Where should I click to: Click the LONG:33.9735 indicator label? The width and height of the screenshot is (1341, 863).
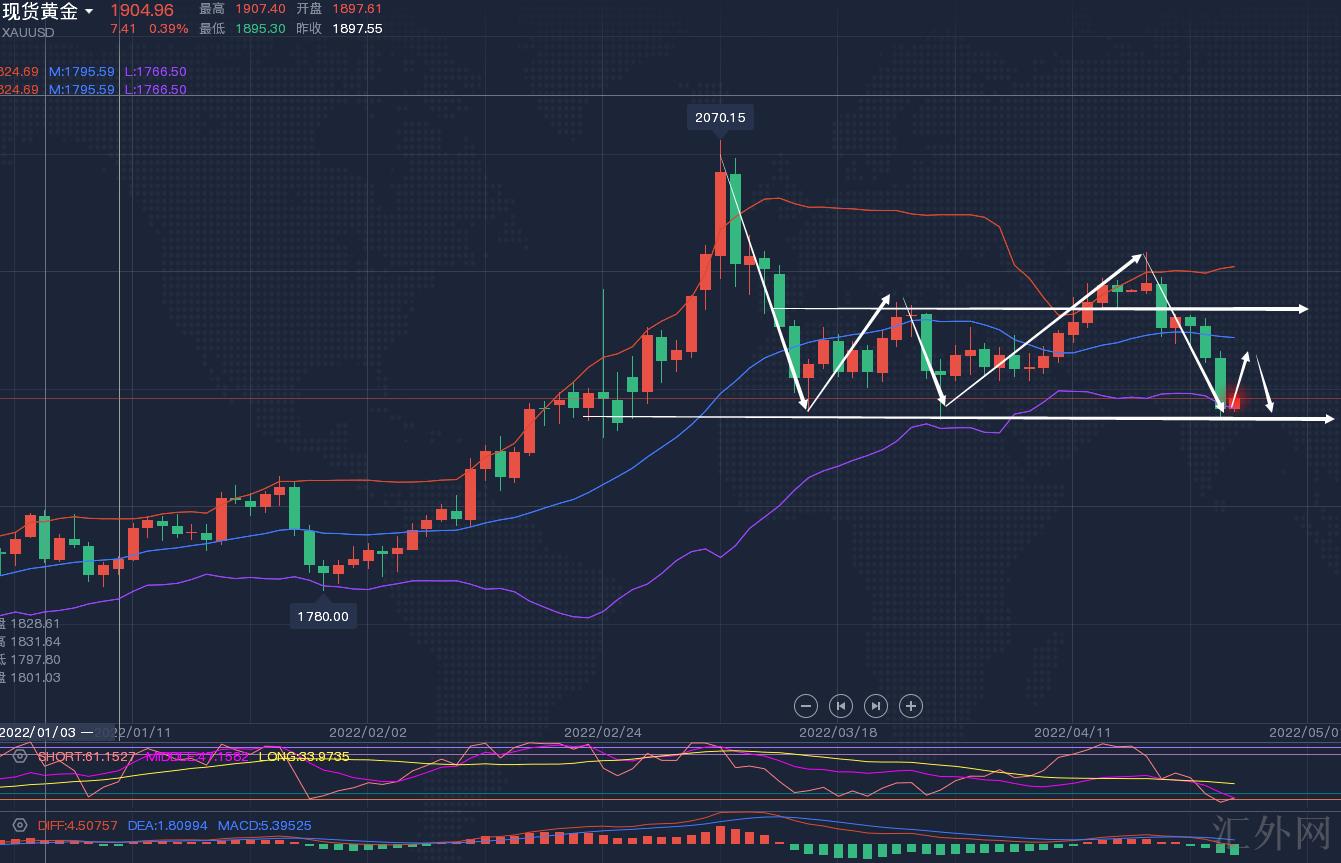click(304, 756)
